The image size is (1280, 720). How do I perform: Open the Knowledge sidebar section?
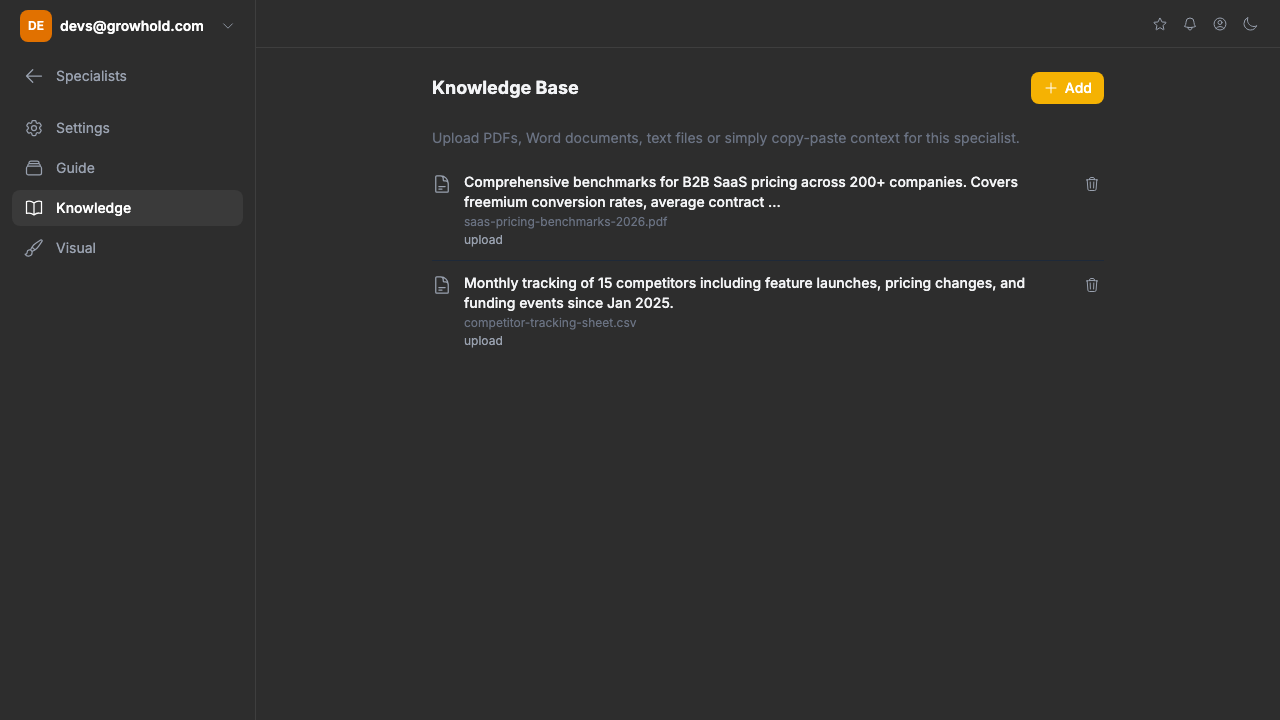[x=93, y=208]
